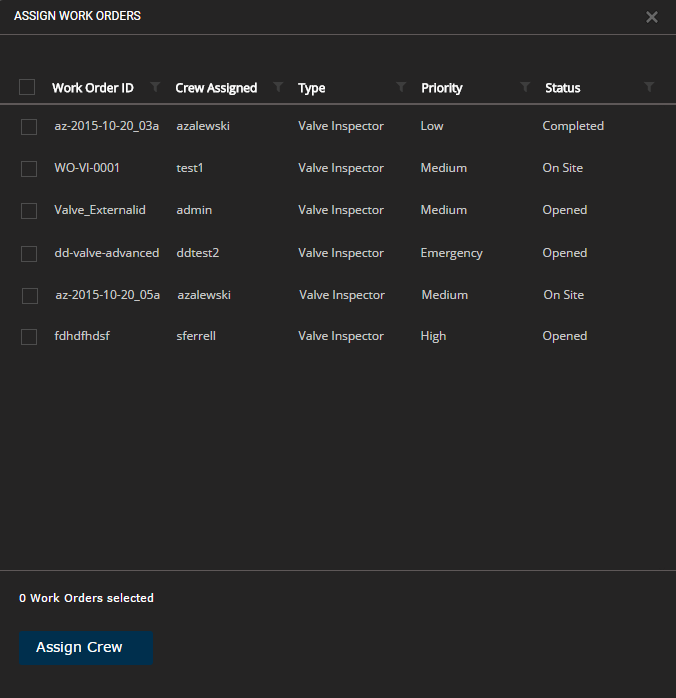The height and width of the screenshot is (698, 676).
Task: Select the WO-VI-0001 work order checkbox
Action: [x=29, y=169]
